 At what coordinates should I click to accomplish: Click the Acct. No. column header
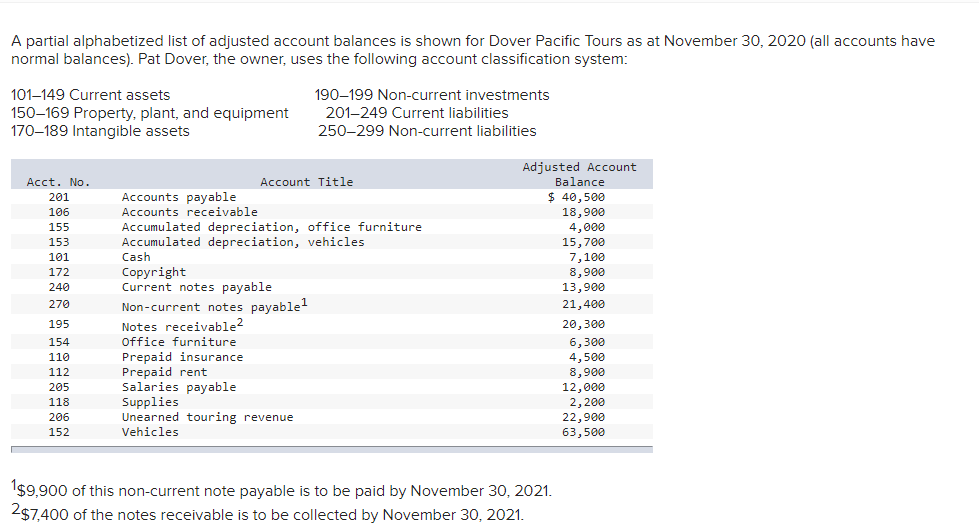point(58,182)
